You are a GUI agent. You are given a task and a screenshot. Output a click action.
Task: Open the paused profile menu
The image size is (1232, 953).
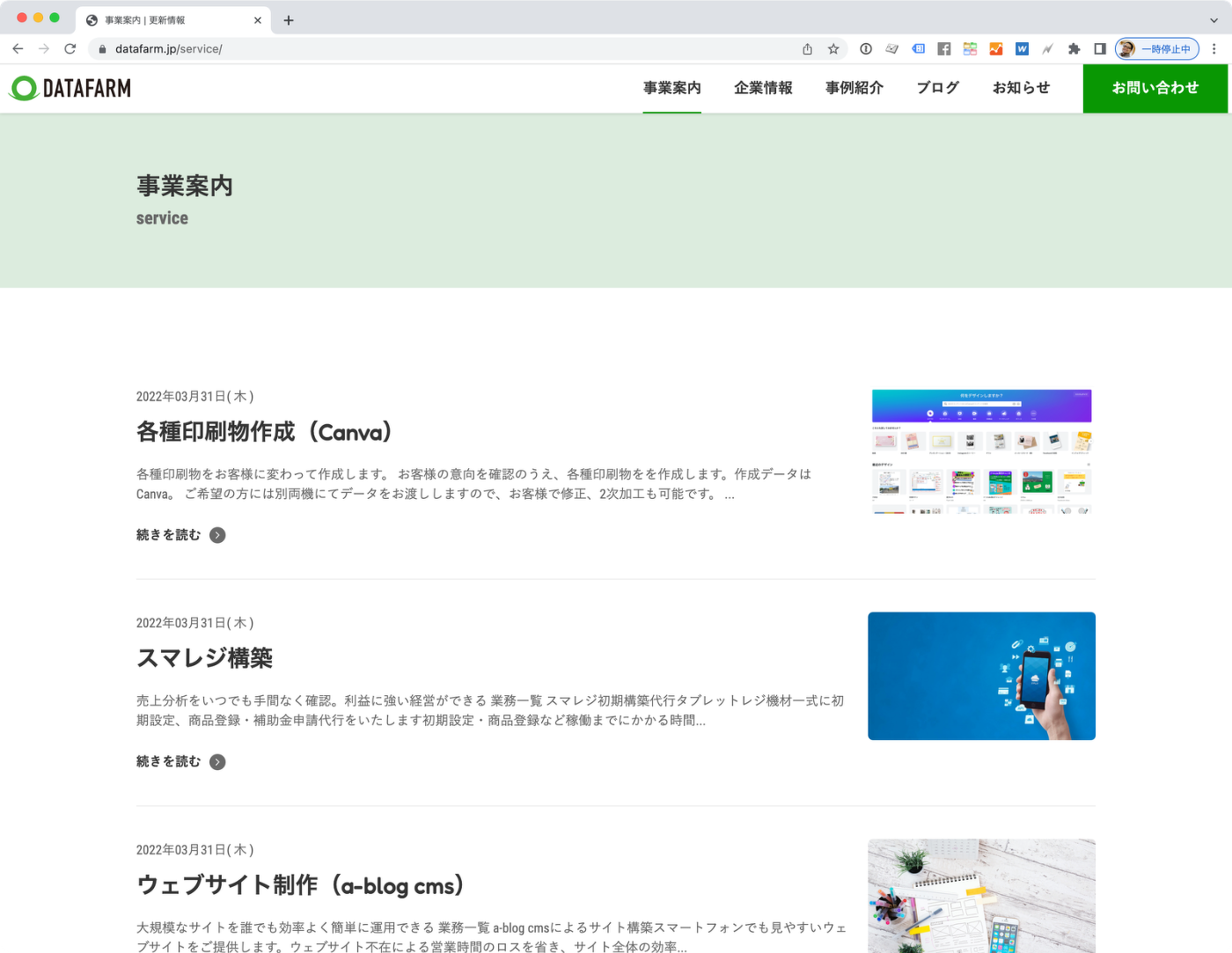[1156, 49]
